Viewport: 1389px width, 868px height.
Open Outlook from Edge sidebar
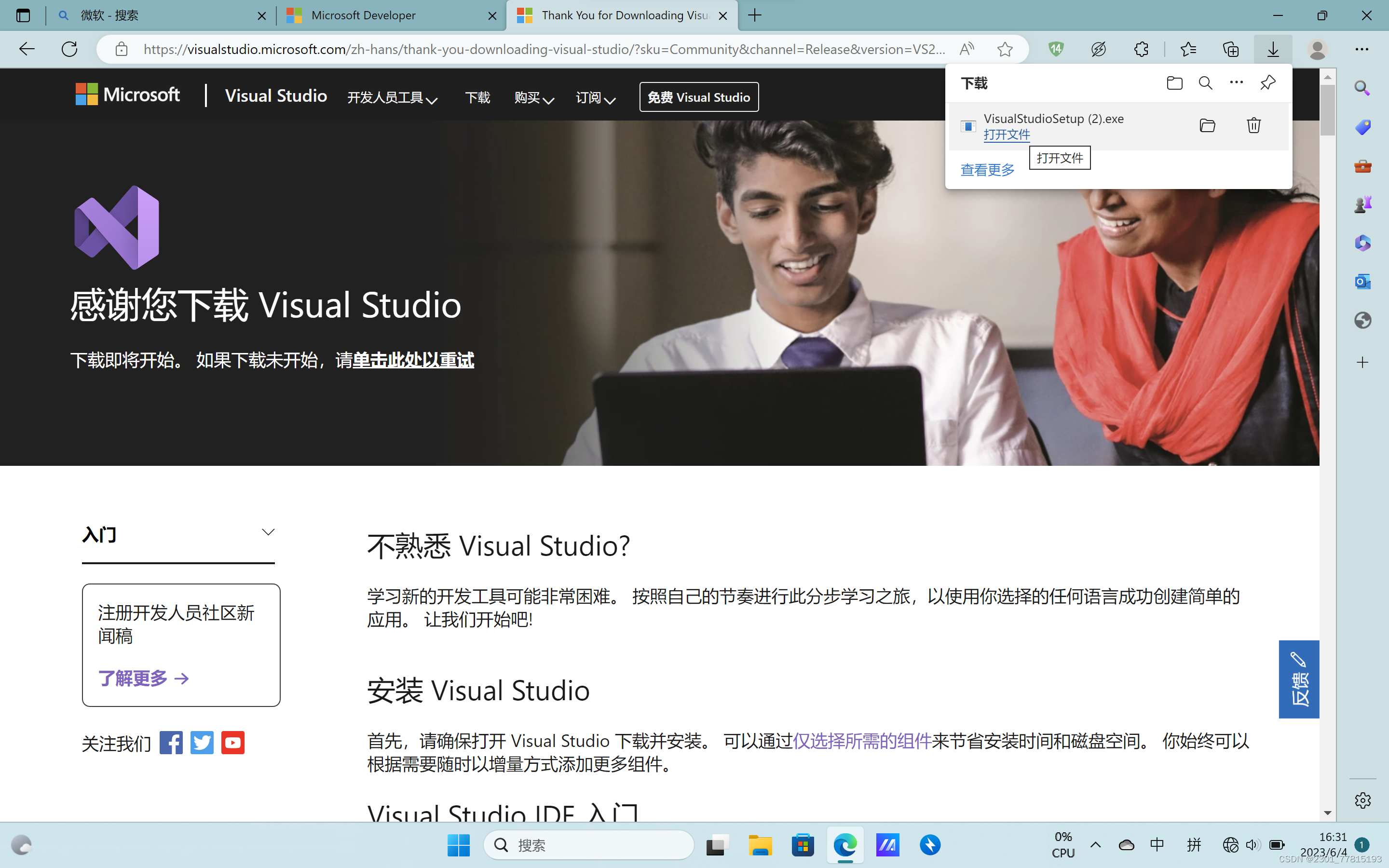(x=1362, y=281)
